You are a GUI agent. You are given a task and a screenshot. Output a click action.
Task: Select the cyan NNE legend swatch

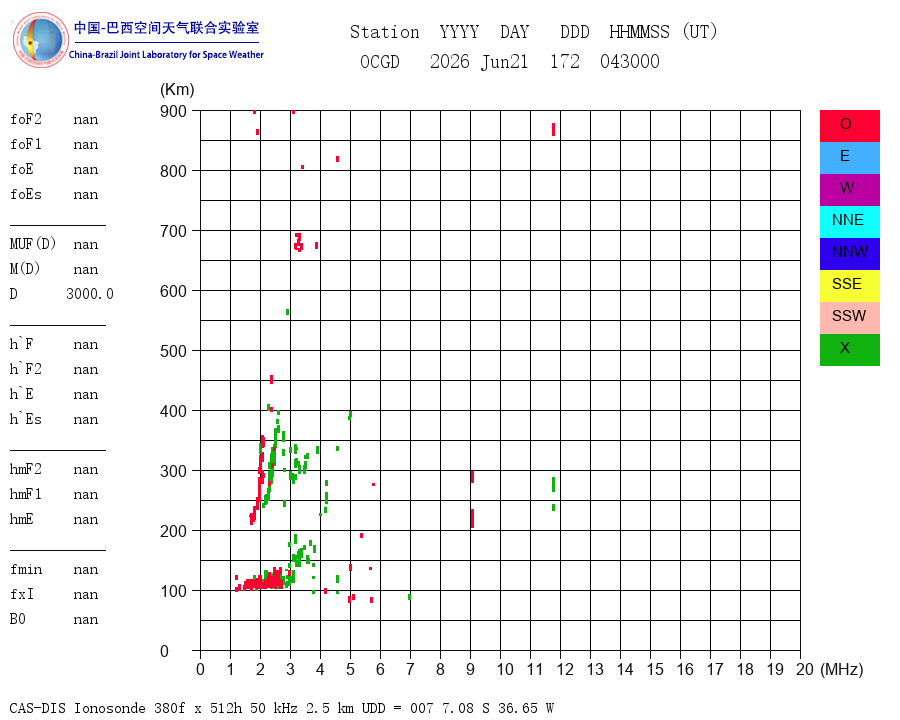849,222
